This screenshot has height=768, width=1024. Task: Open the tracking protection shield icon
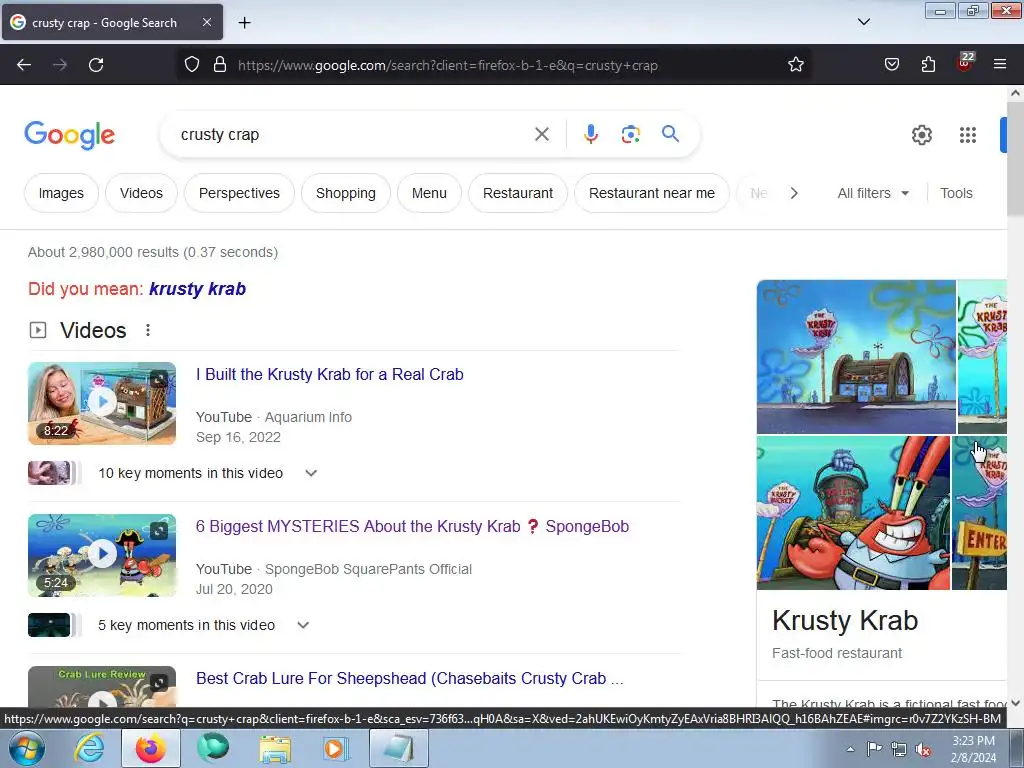click(191, 65)
